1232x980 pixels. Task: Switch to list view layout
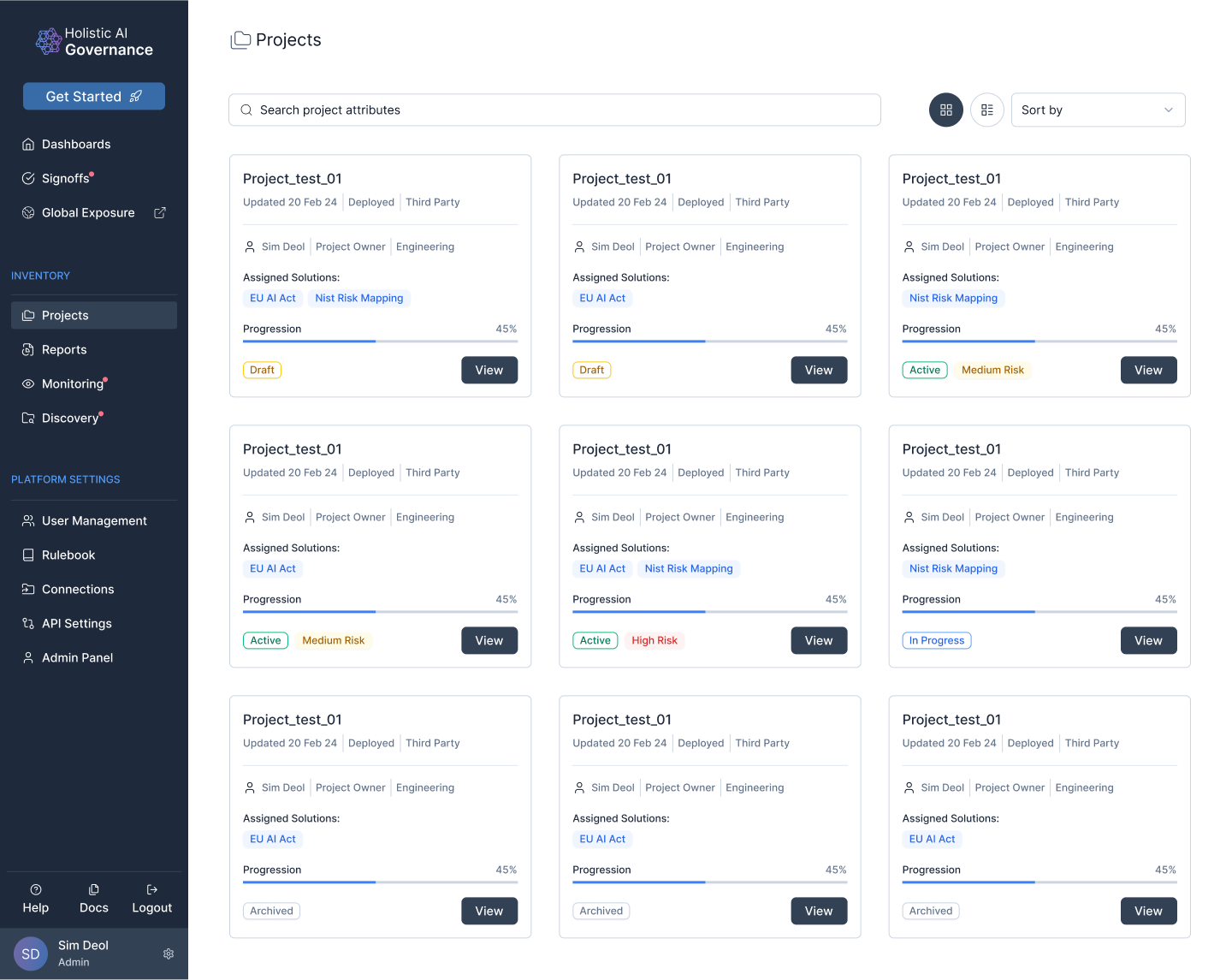click(x=987, y=110)
